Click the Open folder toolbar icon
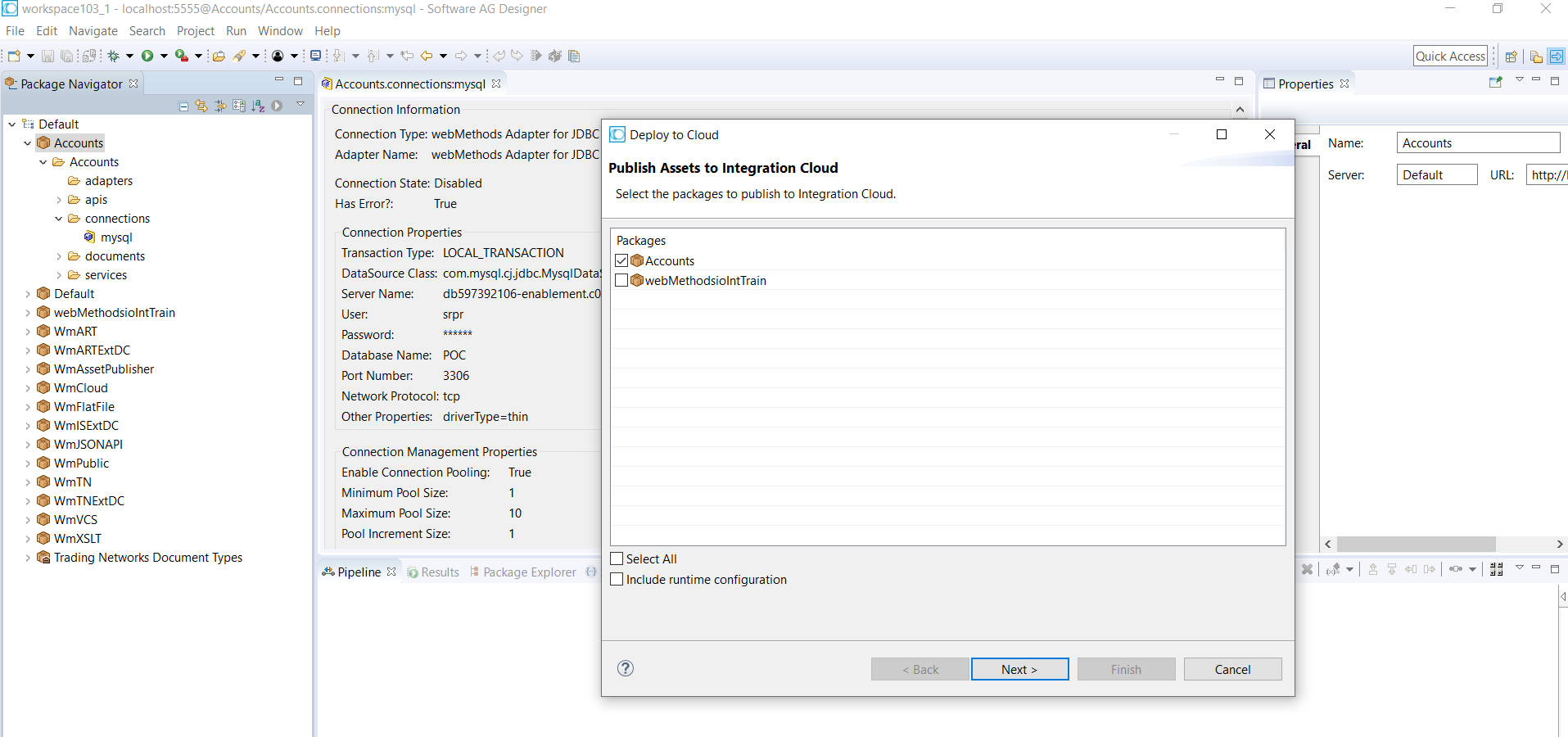Image resolution: width=1568 pixels, height=737 pixels. coord(219,56)
